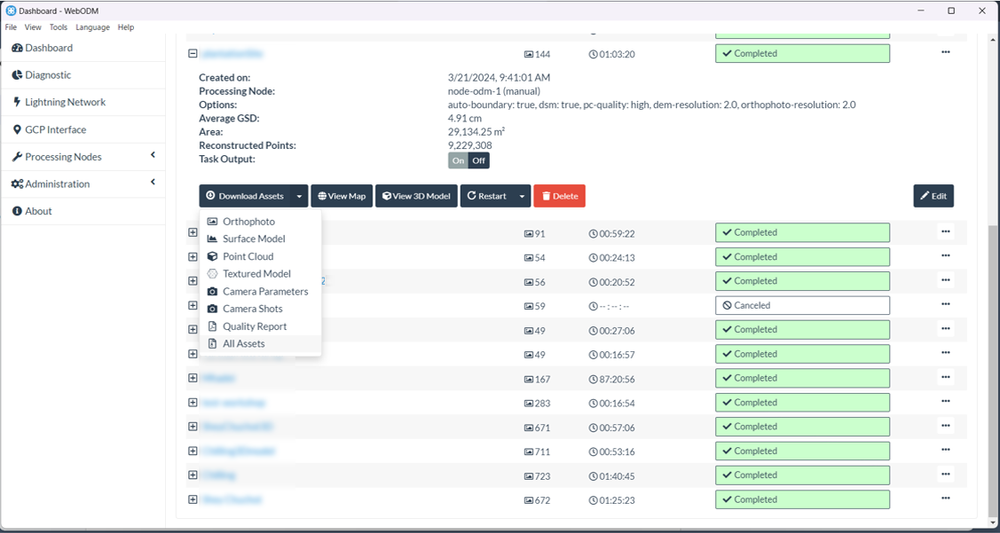Expand the Processing Nodes sidebar entry
The image size is (1000, 533).
[x=83, y=157]
